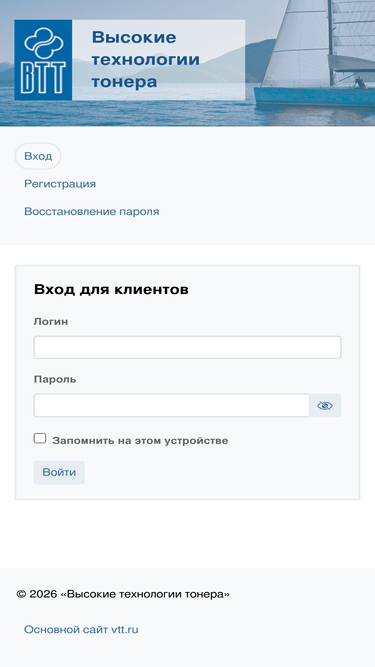Screen dimensions: 375x667
Task: Open 'Восстановление пароля' navigation link
Action: 92,211
